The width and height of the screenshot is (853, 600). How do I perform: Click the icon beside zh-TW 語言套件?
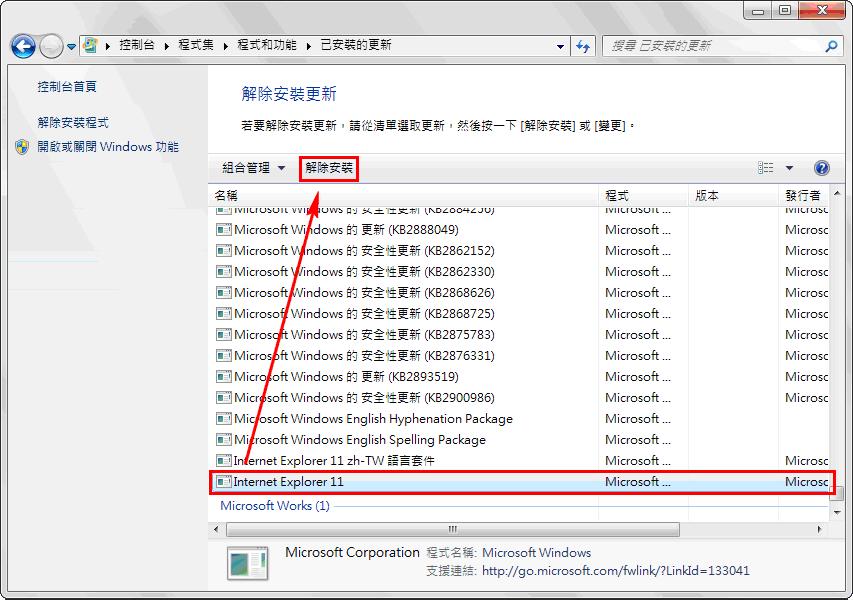(x=224, y=461)
